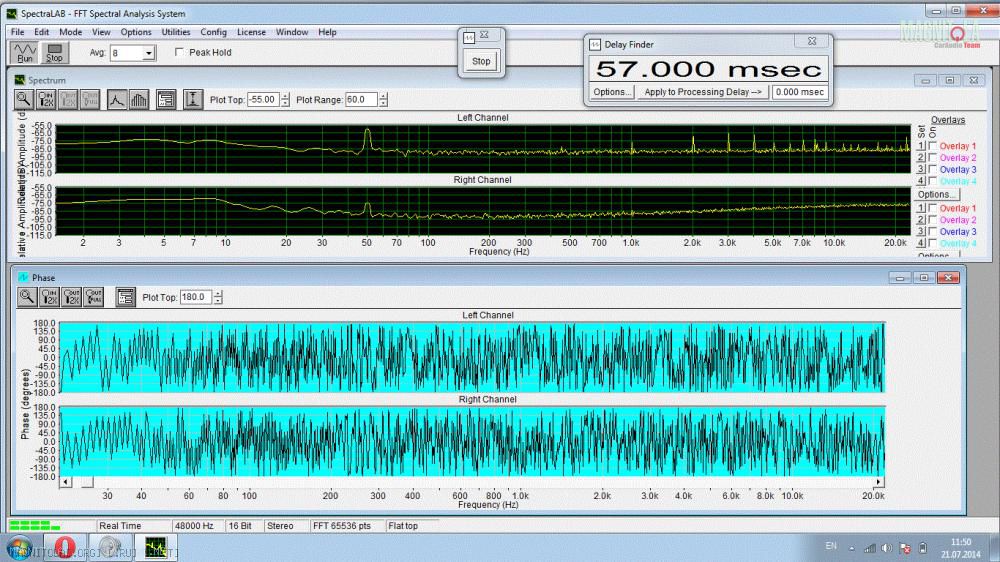Viewport: 1000px width, 562px height.
Task: Open left channel overlay Options button
Action: click(938, 195)
